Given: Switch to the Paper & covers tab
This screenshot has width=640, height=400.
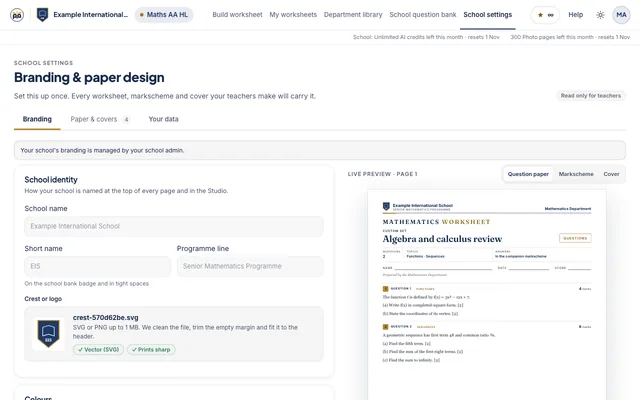Looking at the screenshot, I should 100,119.
